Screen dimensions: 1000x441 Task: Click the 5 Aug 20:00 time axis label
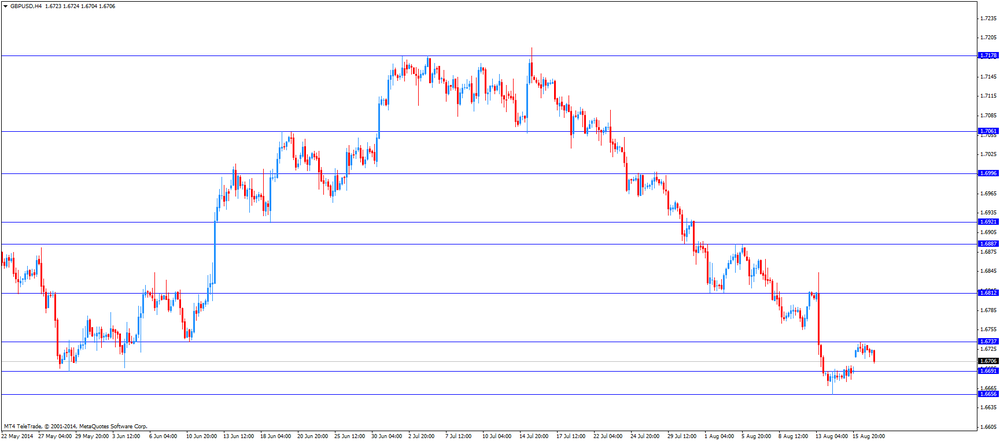756,437
